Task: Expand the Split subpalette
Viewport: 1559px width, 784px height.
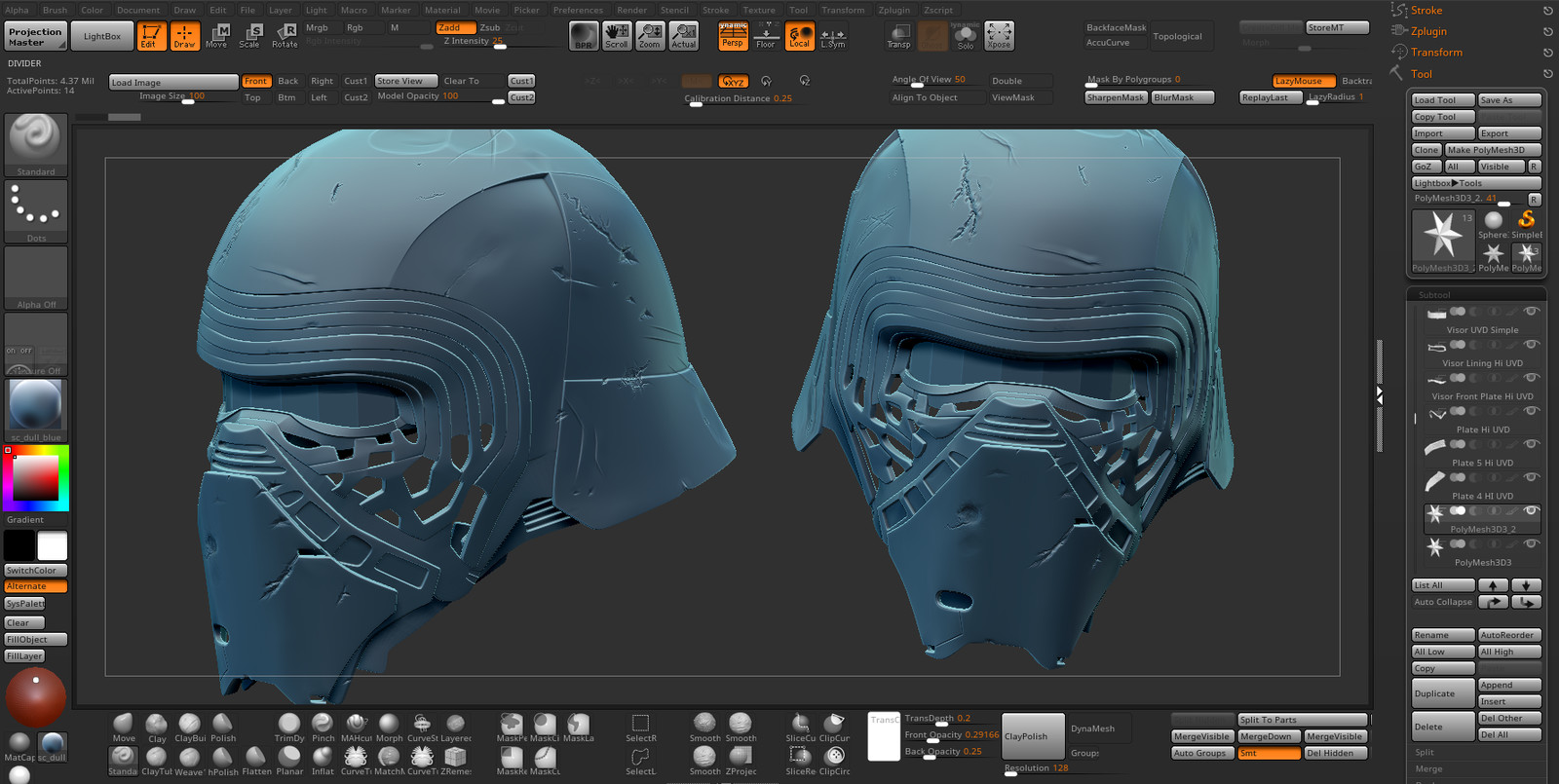Action: point(1425,752)
